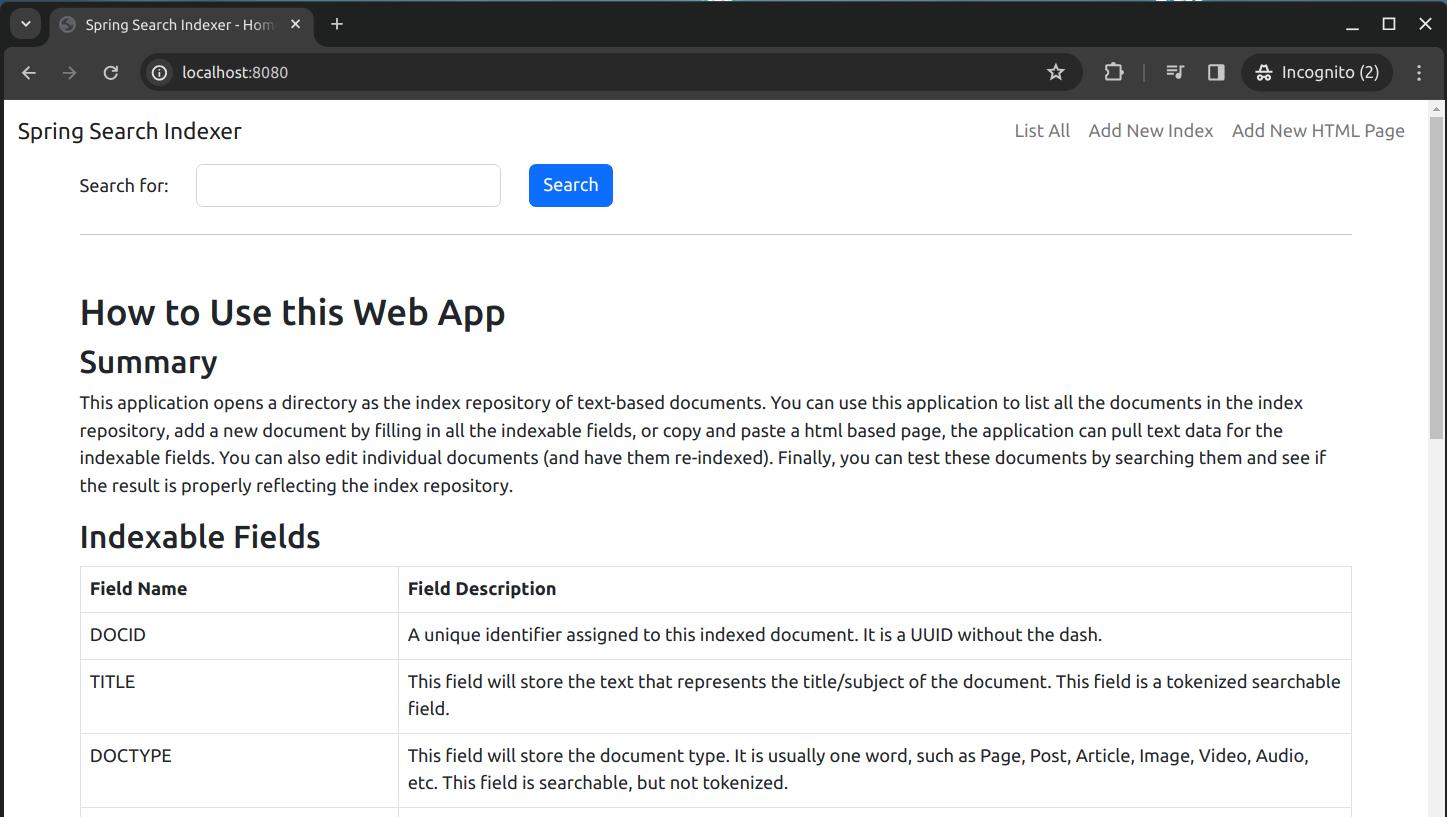View site information icon in address bar
The width and height of the screenshot is (1447, 817).
tap(159, 72)
